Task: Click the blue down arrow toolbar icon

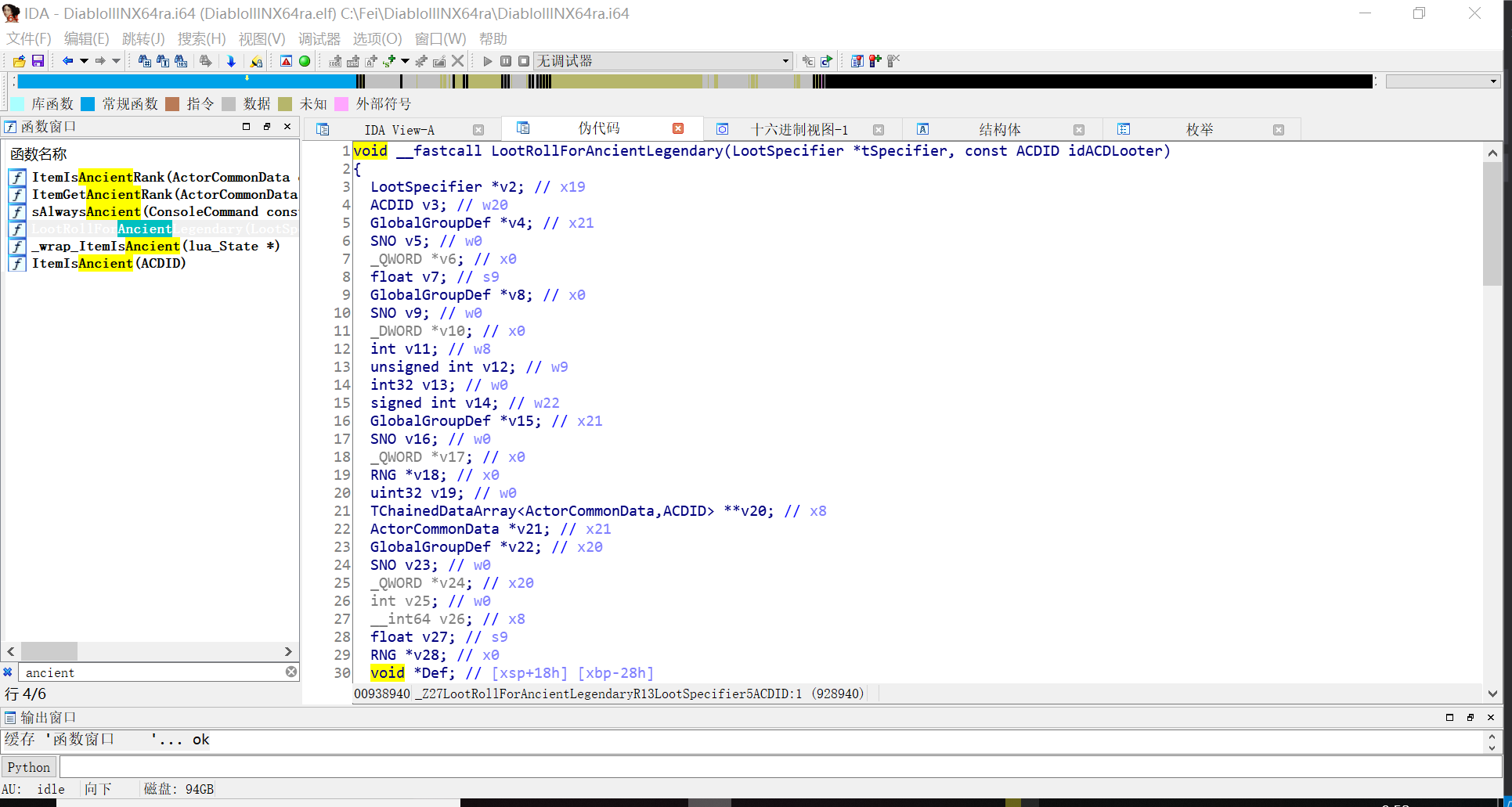Action: (231, 61)
